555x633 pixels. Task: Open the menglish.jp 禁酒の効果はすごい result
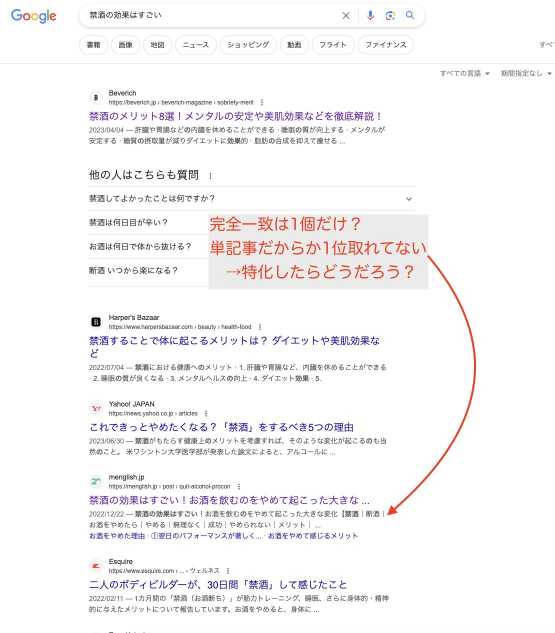pyautogui.click(x=229, y=500)
